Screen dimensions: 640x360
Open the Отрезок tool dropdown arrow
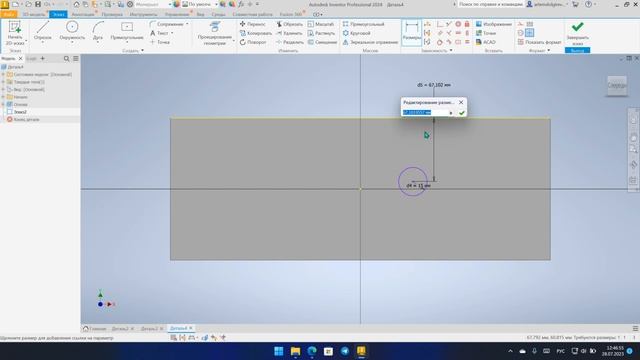(43, 42)
